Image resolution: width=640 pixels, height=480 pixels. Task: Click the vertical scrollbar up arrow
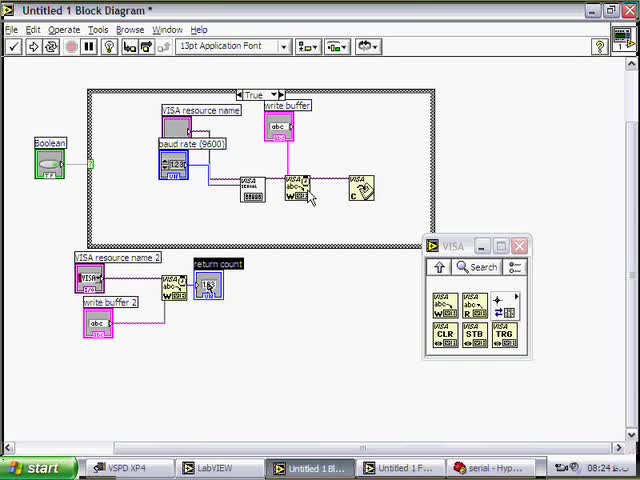[x=631, y=64]
